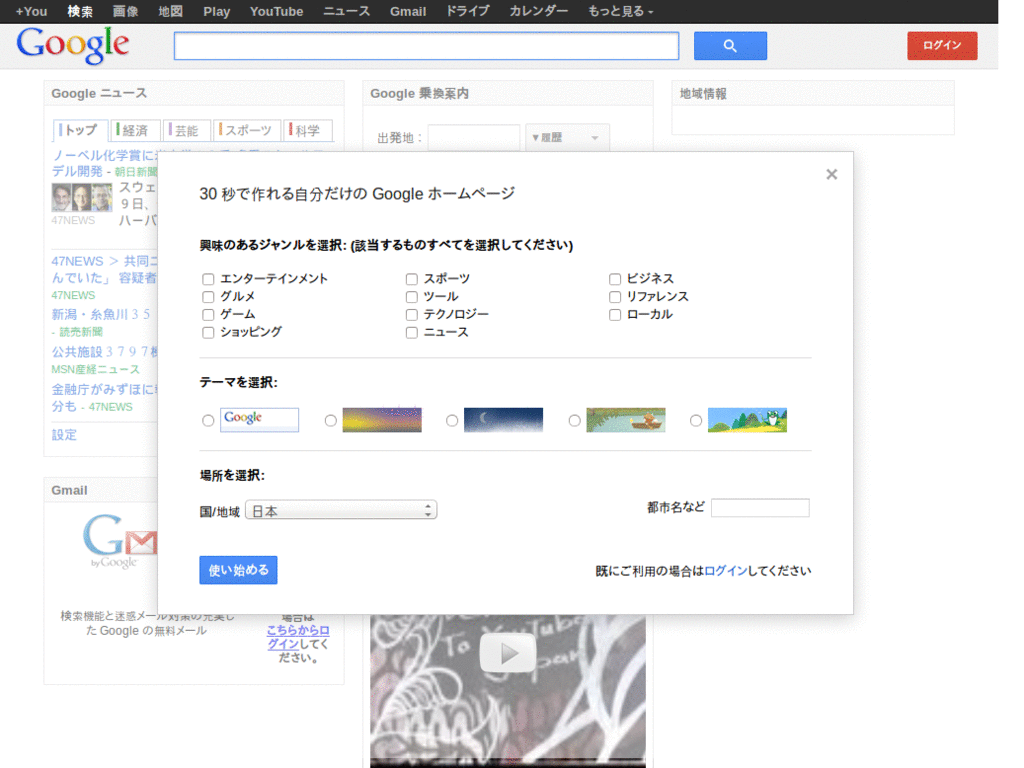The image size is (1024, 768).
Task: Select the 芸能 news tab
Action: pos(187,130)
